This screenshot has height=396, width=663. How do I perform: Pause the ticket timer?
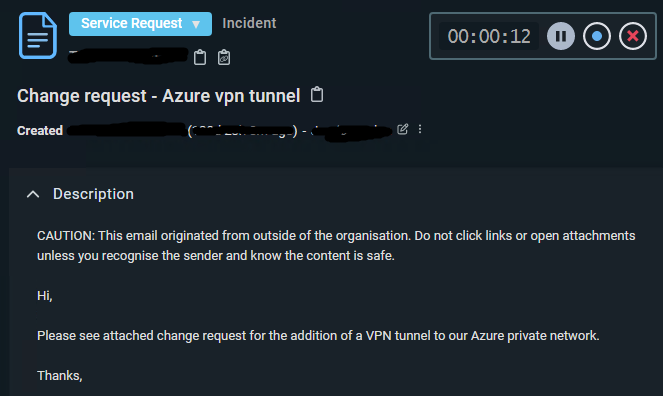[x=561, y=36]
